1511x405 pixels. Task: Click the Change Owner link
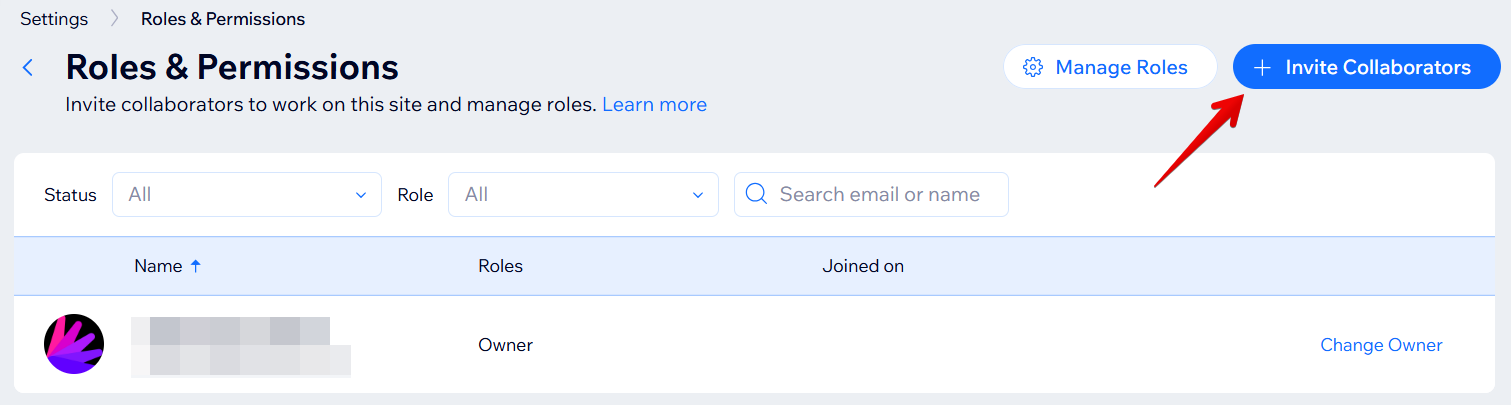click(1381, 345)
